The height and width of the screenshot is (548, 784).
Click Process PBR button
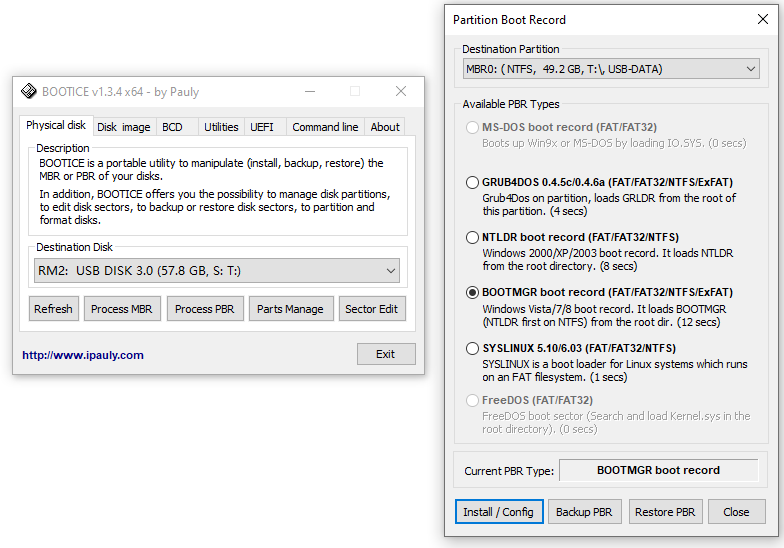204,309
